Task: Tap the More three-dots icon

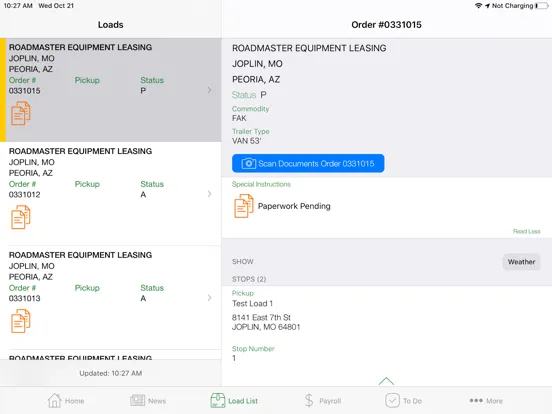Action: [476, 401]
